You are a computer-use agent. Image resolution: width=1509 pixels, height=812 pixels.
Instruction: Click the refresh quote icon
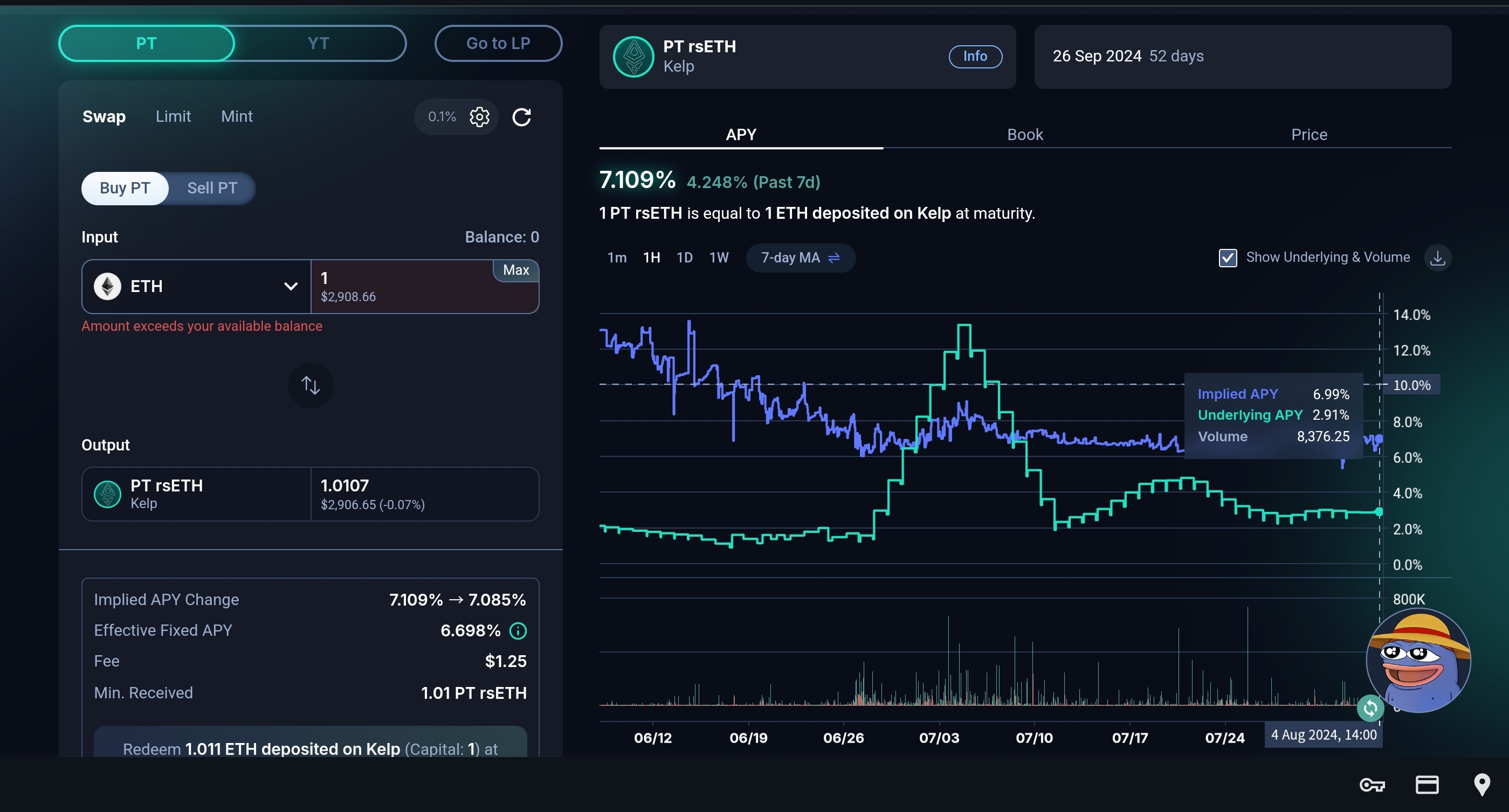[x=521, y=117]
